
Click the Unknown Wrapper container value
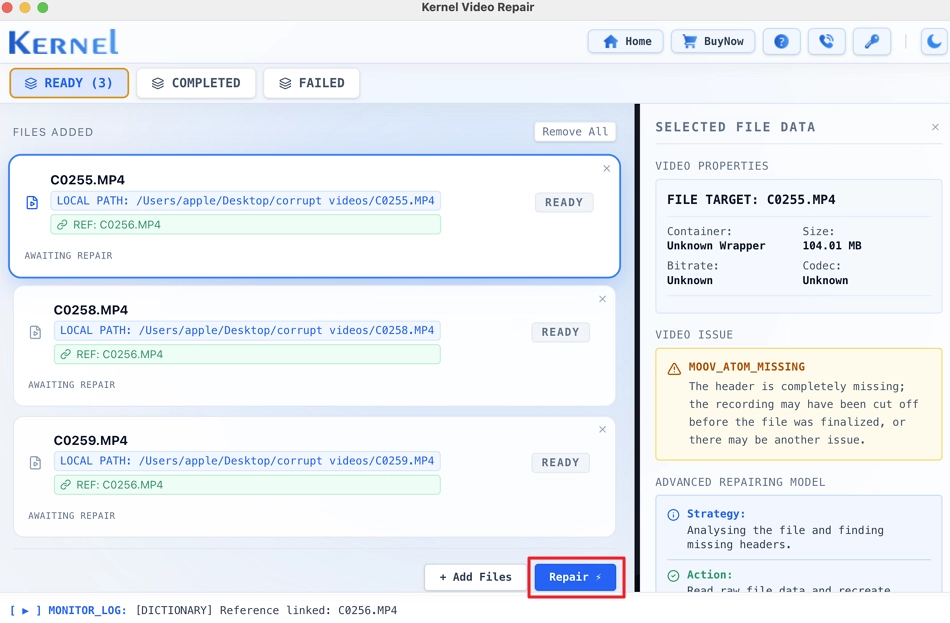[716, 245]
